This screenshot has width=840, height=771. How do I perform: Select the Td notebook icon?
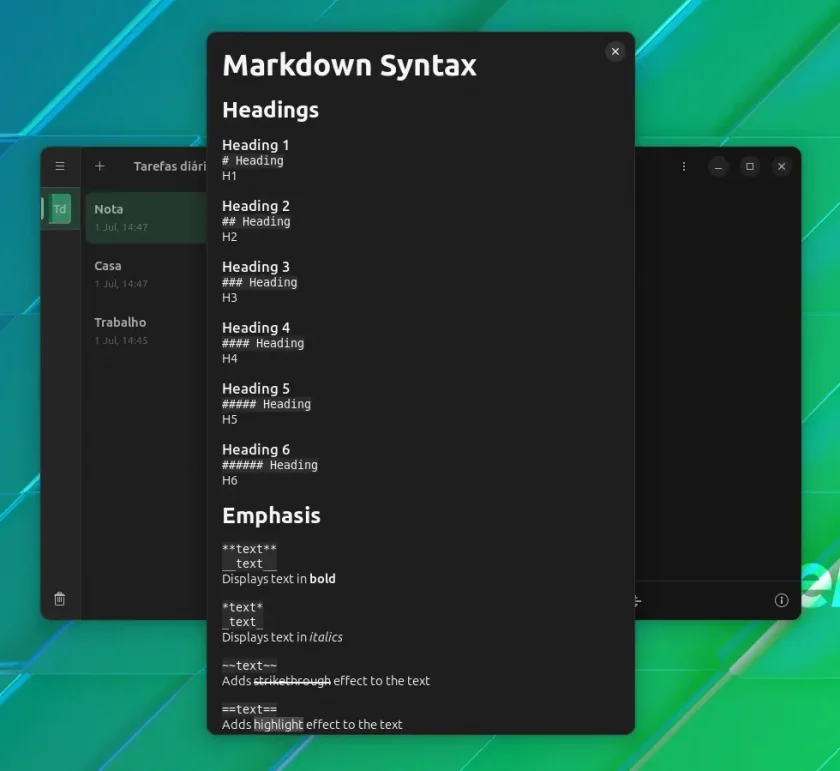pyautogui.click(x=59, y=209)
